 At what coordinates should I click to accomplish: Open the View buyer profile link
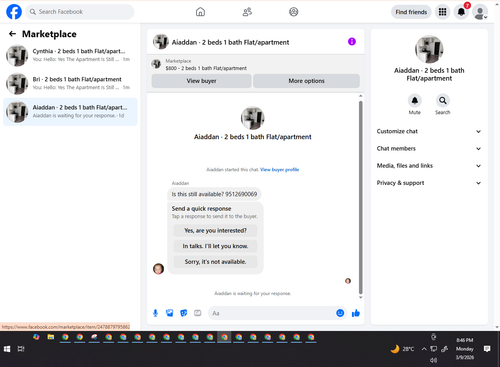[x=279, y=169]
